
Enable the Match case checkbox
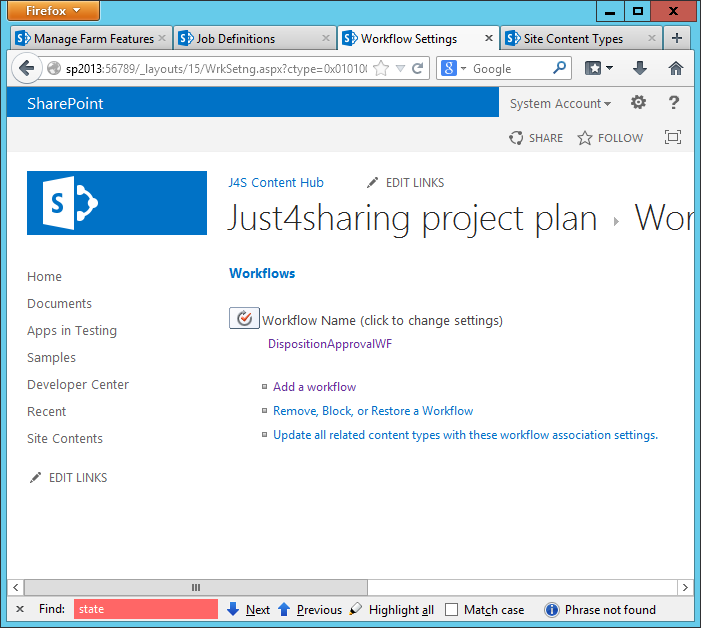pos(452,610)
